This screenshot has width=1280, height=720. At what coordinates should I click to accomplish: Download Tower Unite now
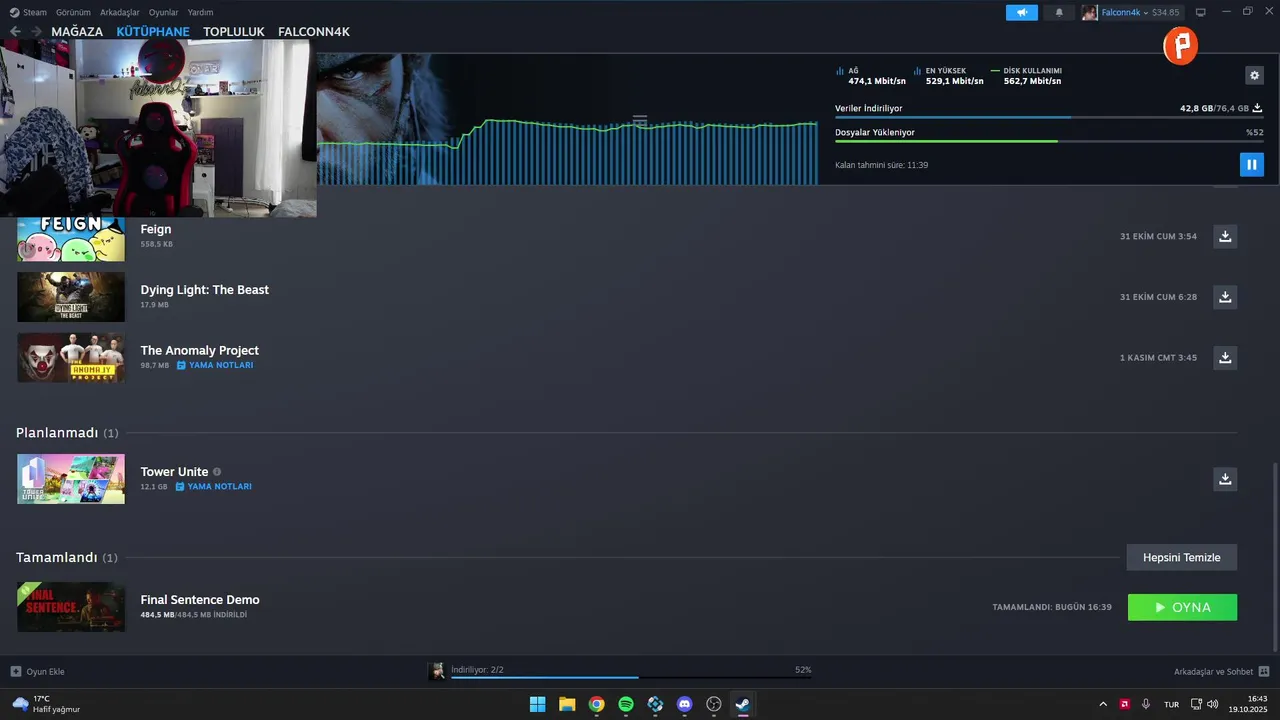(1225, 479)
